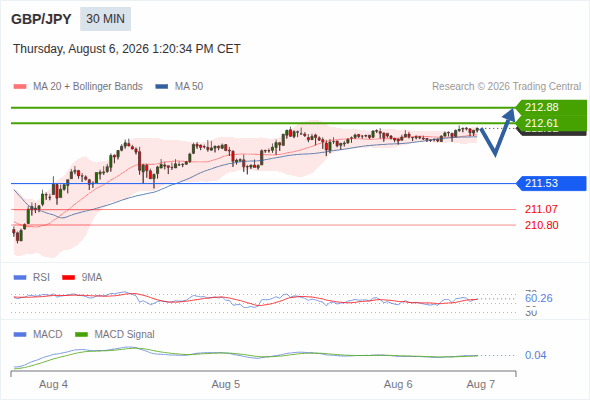
Task: Open the Research Trading Central copyright link
Action: [506, 87]
